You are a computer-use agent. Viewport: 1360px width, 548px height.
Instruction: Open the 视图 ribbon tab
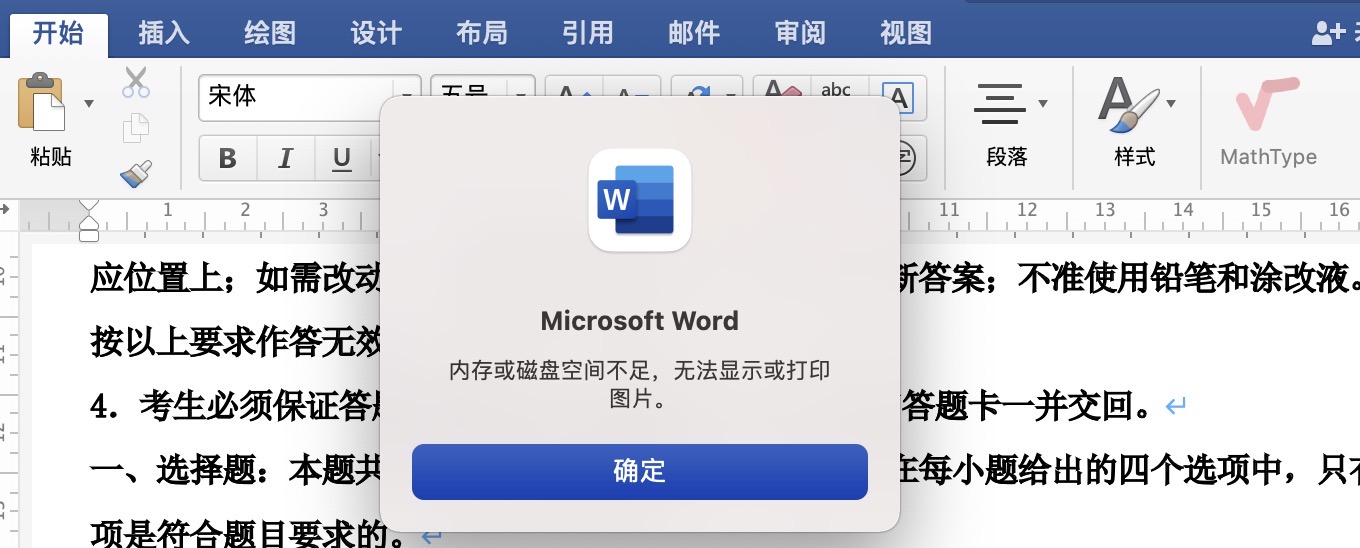[906, 33]
